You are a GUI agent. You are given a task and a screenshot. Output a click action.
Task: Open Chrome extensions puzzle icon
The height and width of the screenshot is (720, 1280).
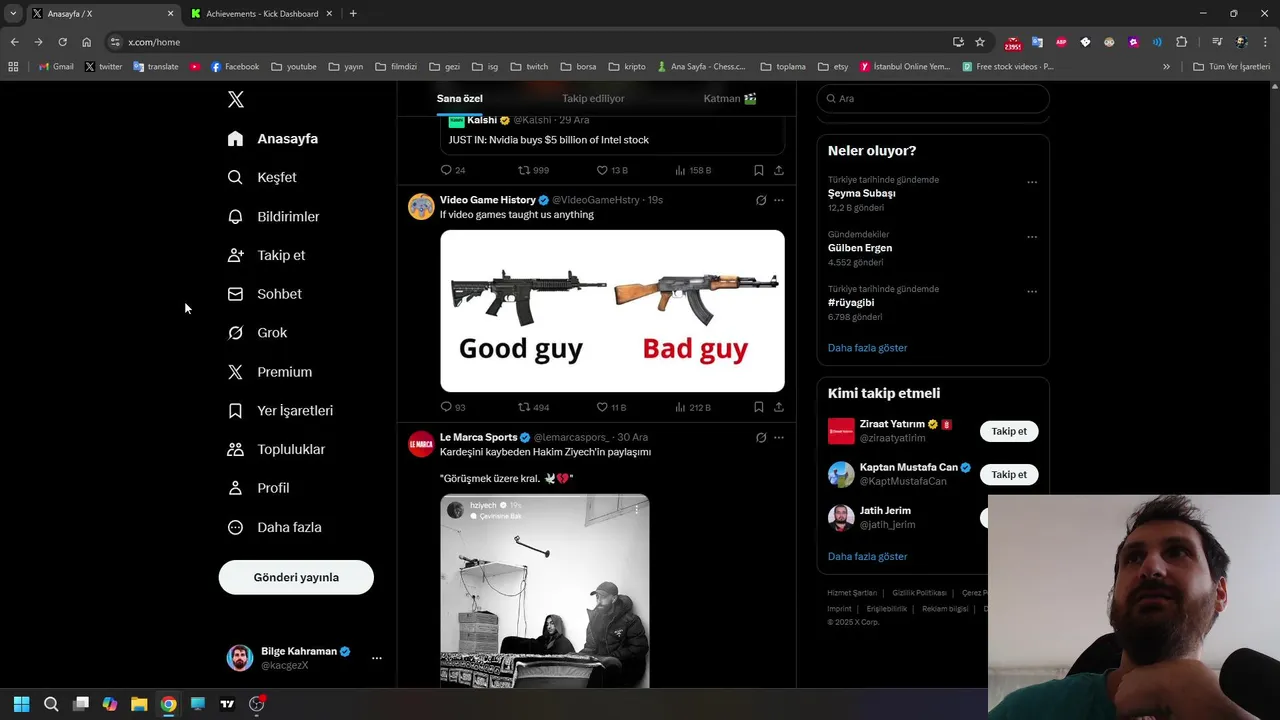tap(1181, 42)
